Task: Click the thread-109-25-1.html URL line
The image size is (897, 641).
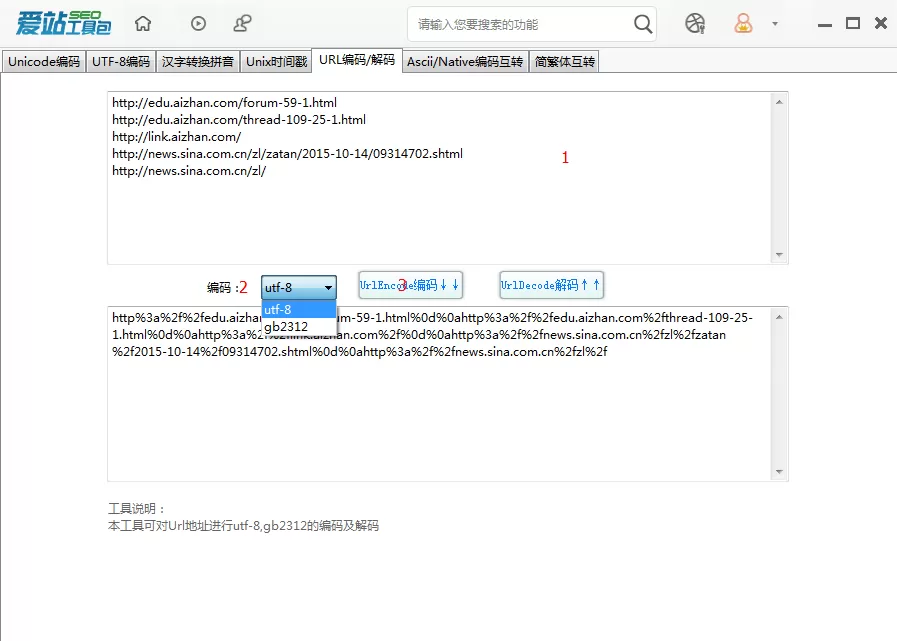Action: 239,120
